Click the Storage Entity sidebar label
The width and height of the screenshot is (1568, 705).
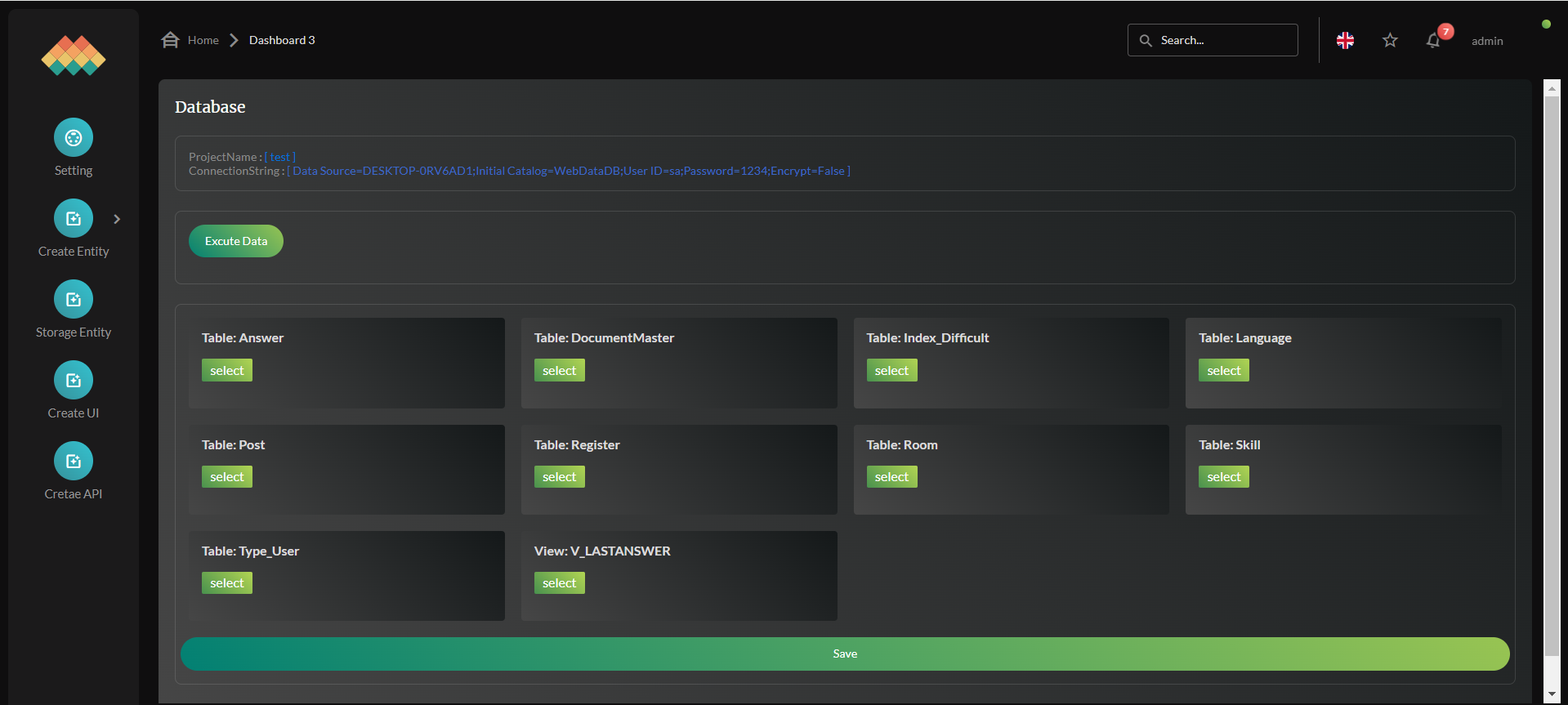74,332
